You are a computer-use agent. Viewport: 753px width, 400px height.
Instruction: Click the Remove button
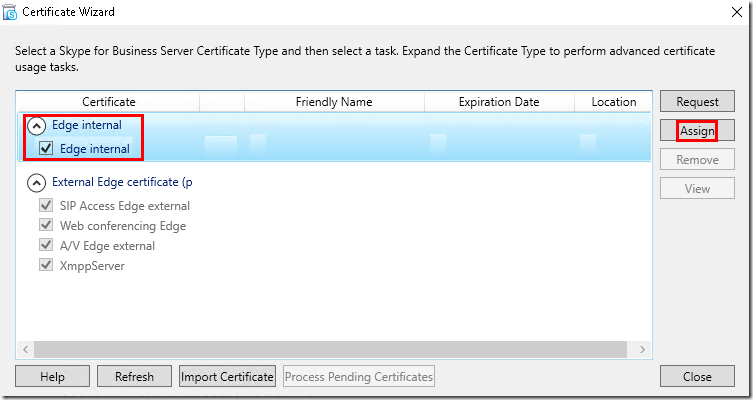tap(697, 159)
